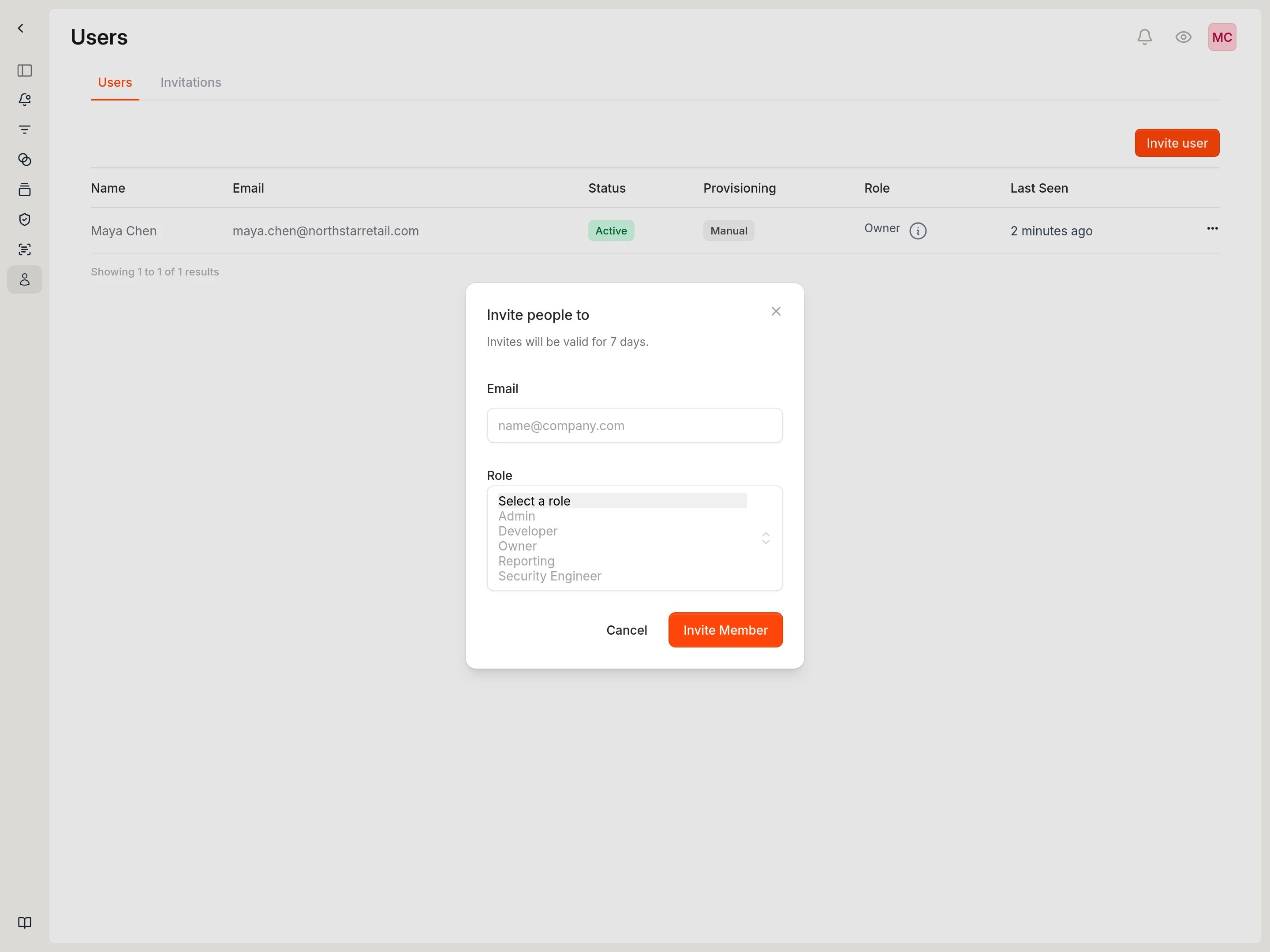The image size is (1270, 952).
Task: Click the Manual provisioning badge
Action: [x=728, y=231]
